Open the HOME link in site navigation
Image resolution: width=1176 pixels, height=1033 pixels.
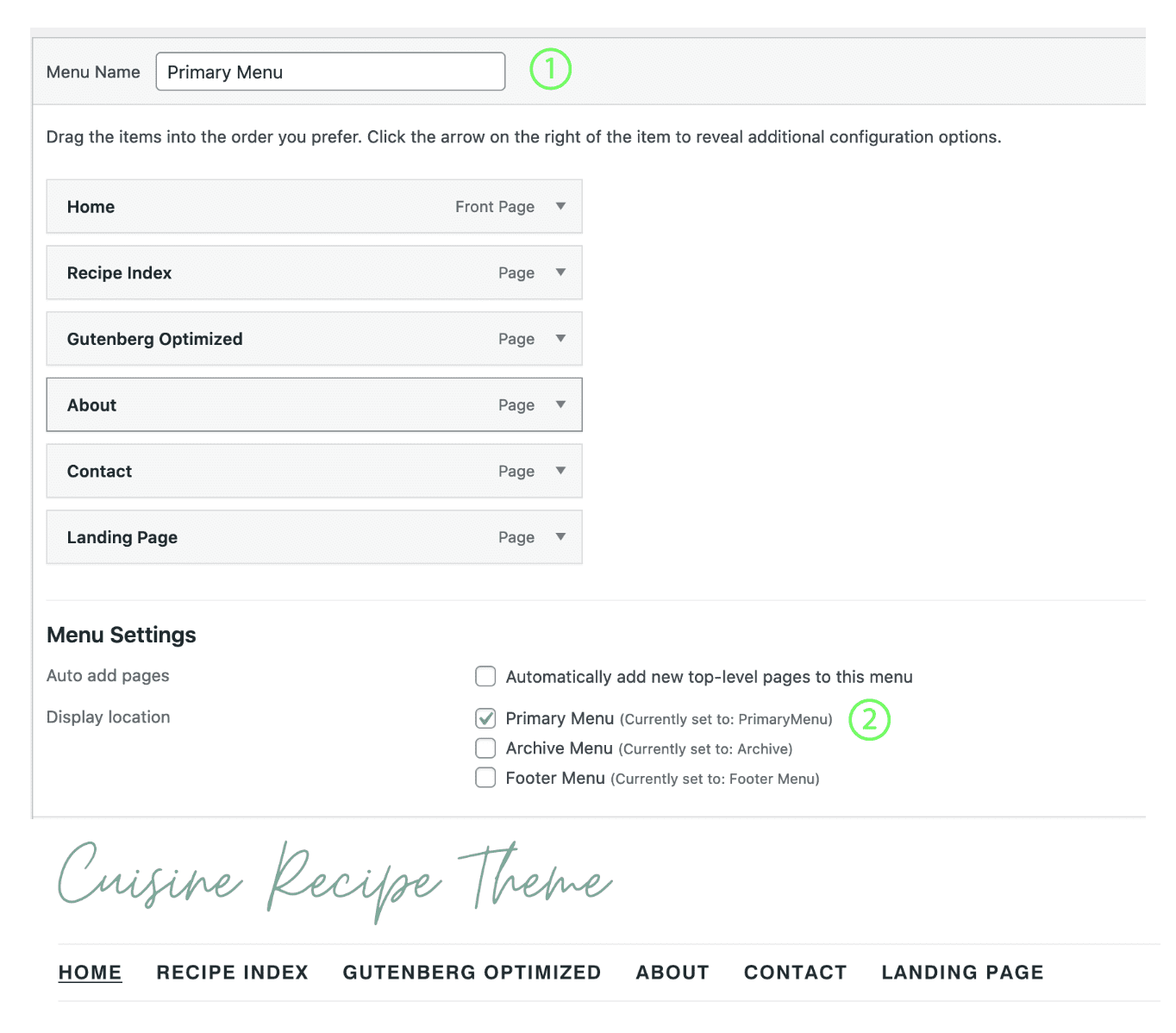(90, 972)
